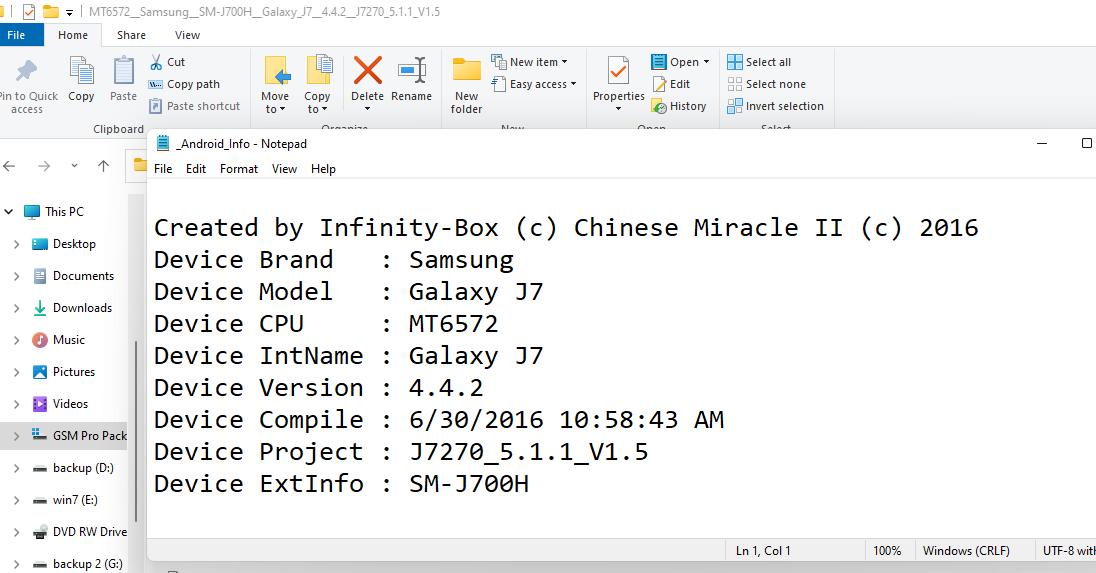1096x573 pixels.
Task: Click the Copy to icon
Action: (319, 70)
